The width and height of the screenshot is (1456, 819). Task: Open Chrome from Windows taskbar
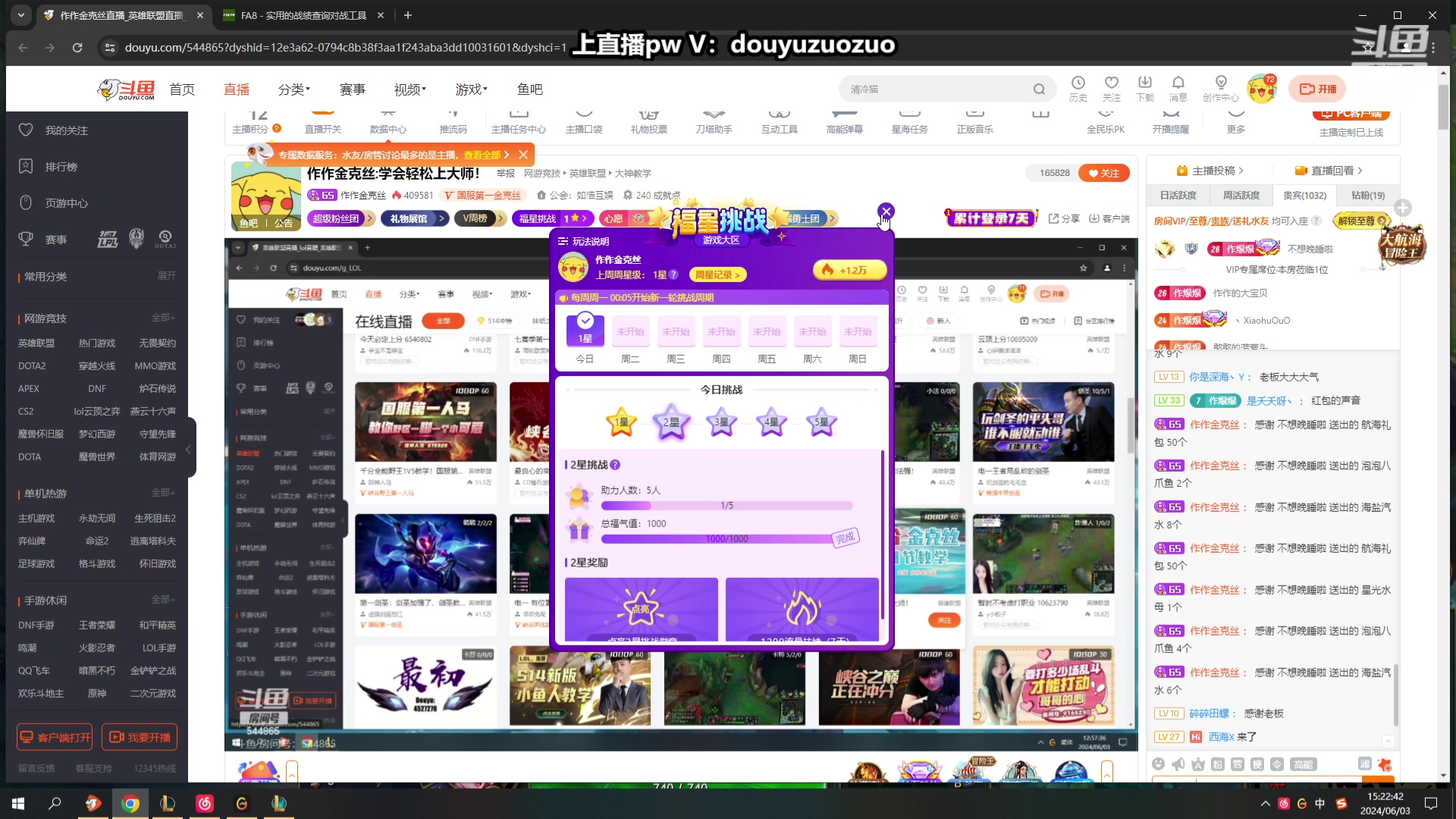coord(130,803)
